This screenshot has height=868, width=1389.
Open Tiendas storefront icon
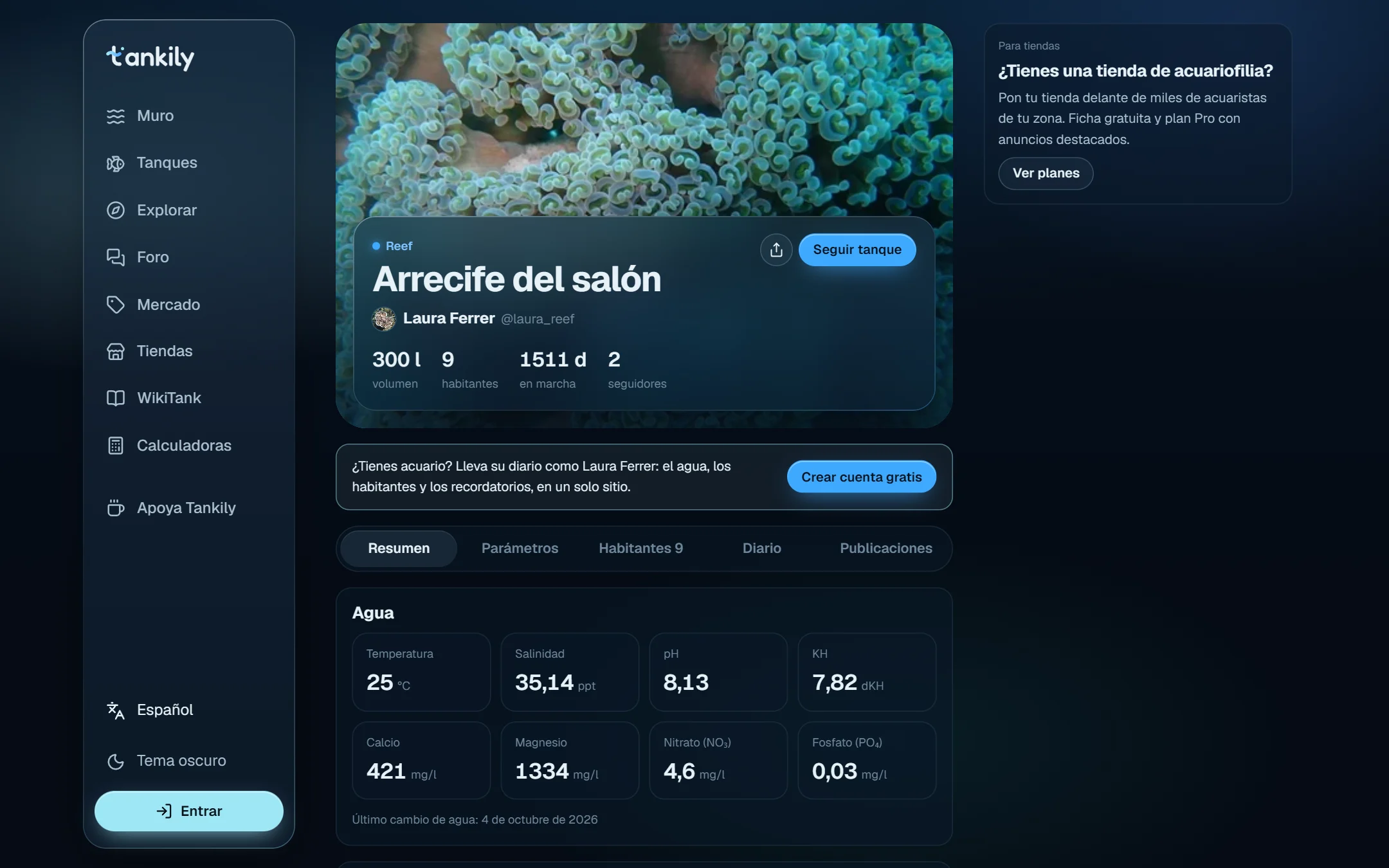pyautogui.click(x=116, y=351)
